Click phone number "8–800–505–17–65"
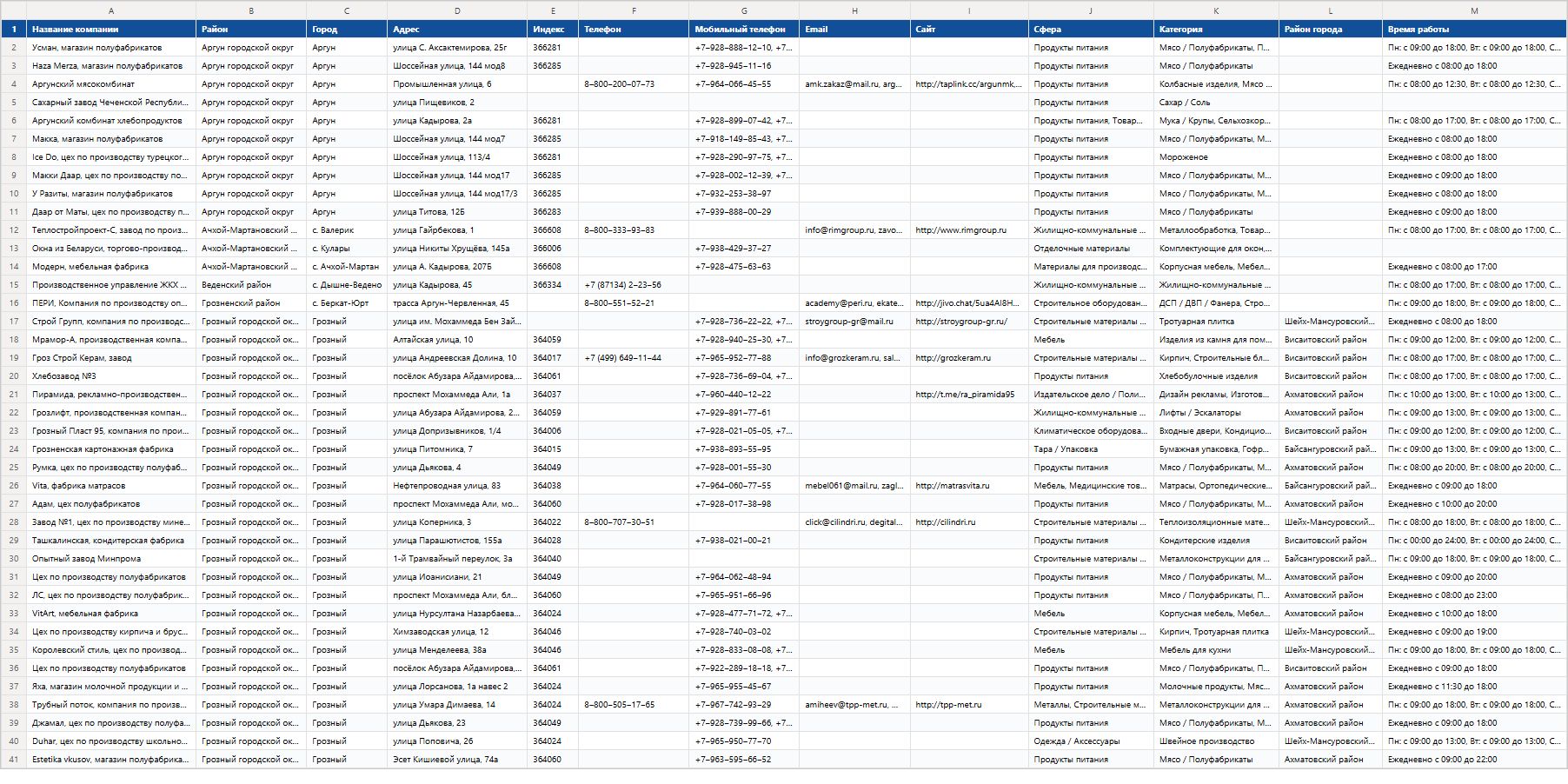 tap(634, 705)
